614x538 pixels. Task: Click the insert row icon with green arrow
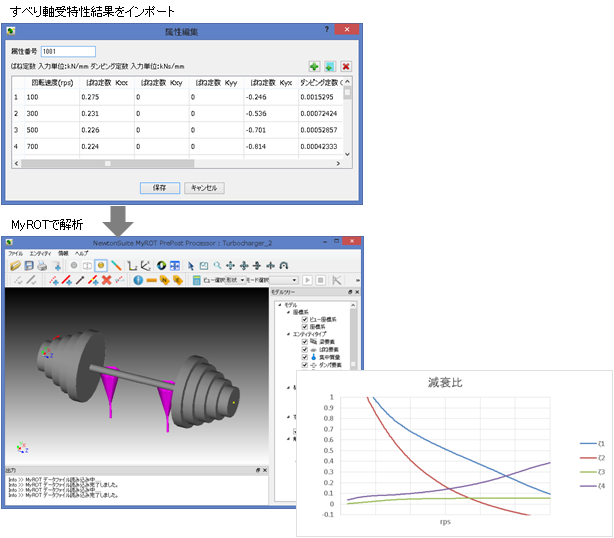[x=330, y=67]
